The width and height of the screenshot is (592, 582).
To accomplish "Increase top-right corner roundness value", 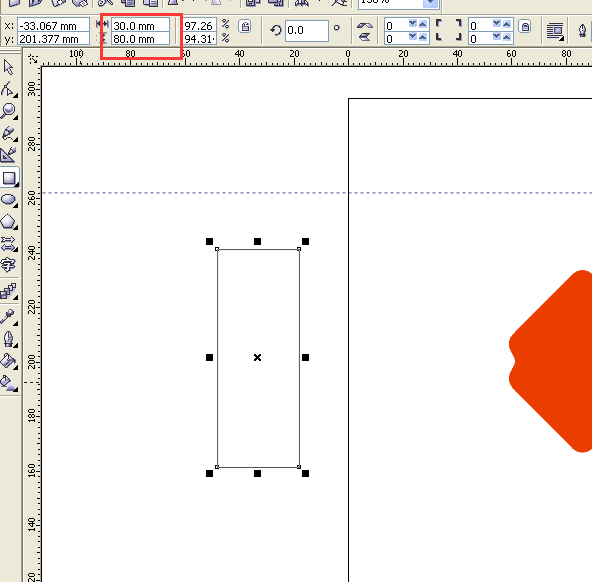I will pos(507,24).
